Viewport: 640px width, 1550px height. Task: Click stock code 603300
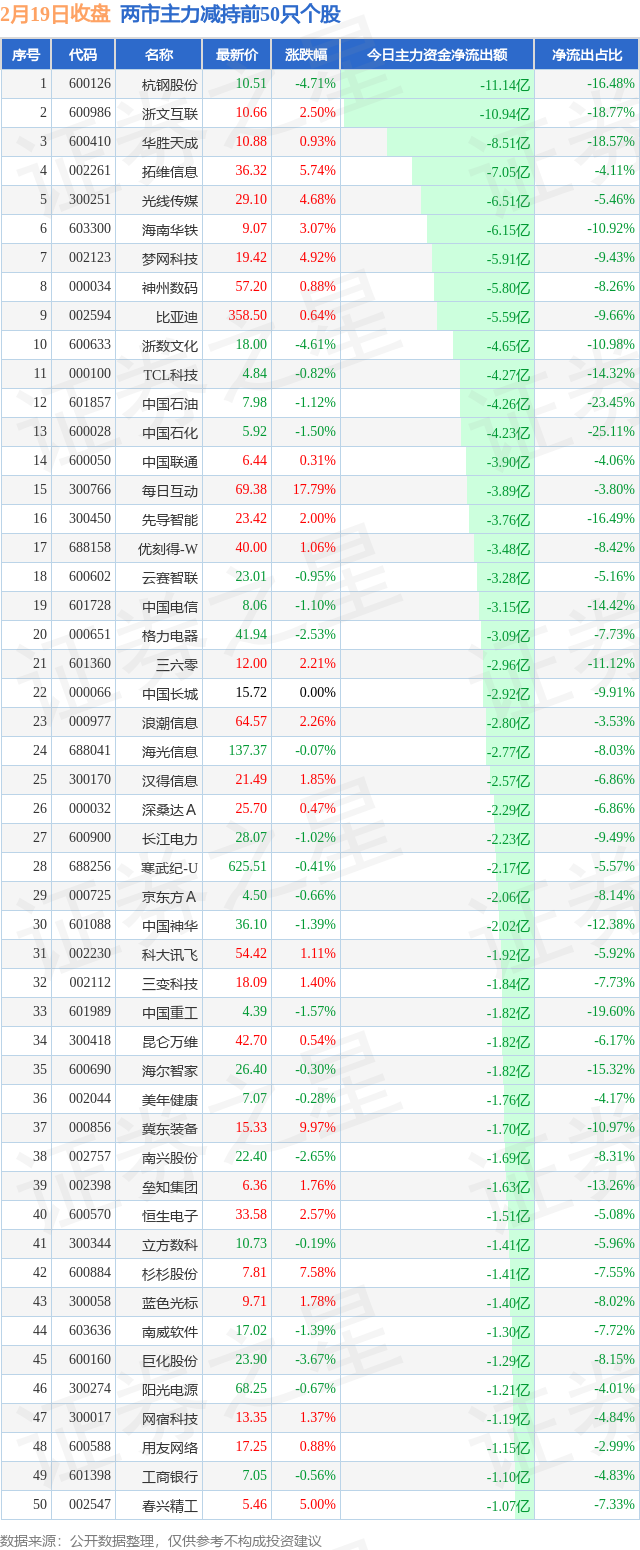(91, 229)
